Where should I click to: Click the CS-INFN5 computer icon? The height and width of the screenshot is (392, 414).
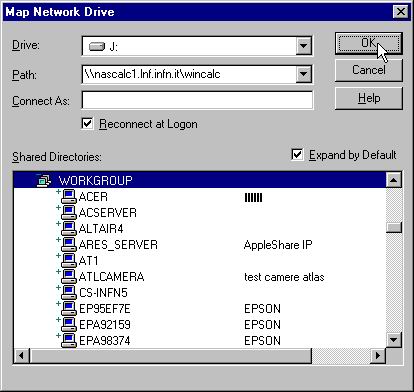pos(69,292)
